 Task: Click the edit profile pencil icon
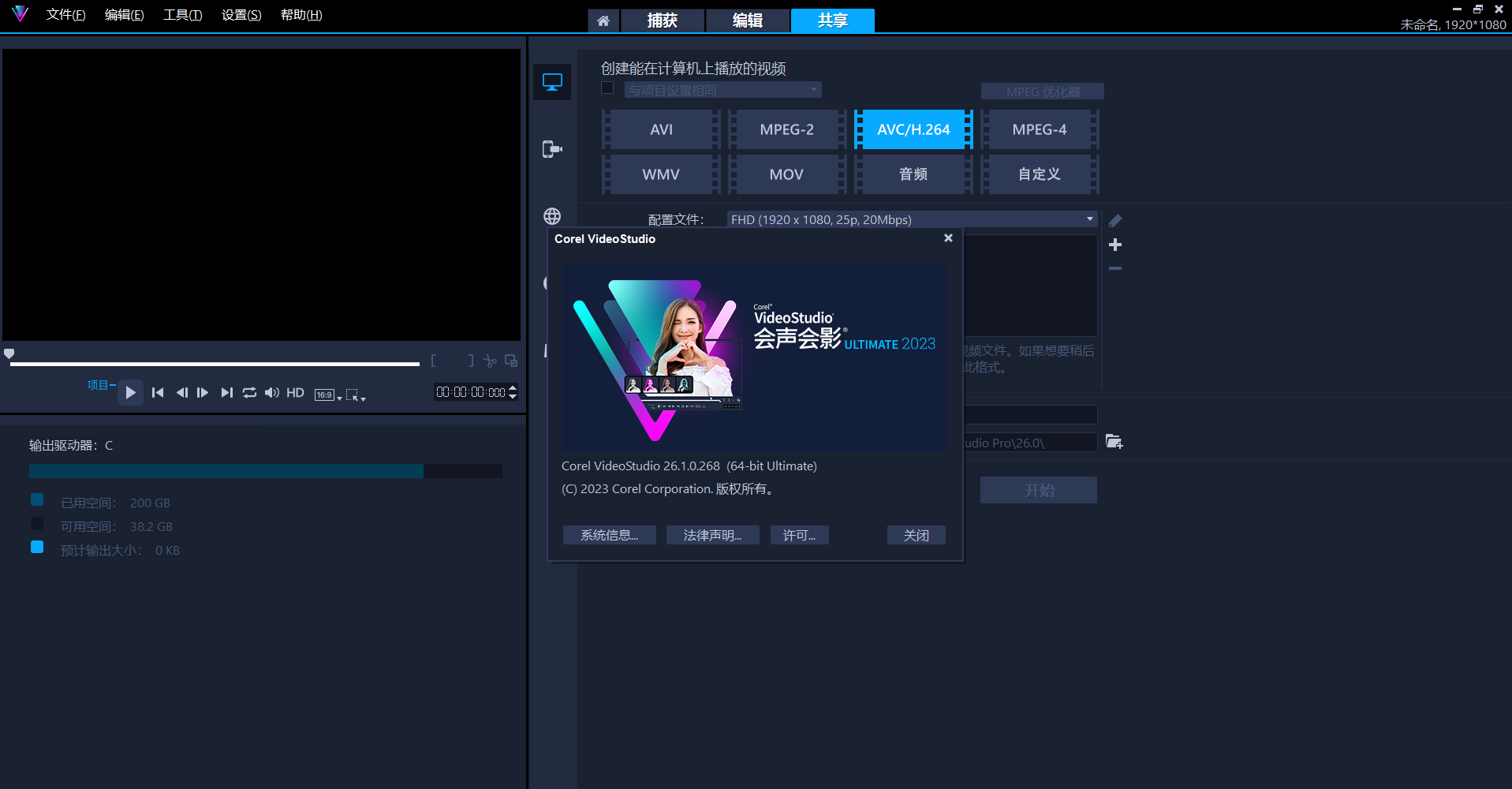click(1115, 221)
